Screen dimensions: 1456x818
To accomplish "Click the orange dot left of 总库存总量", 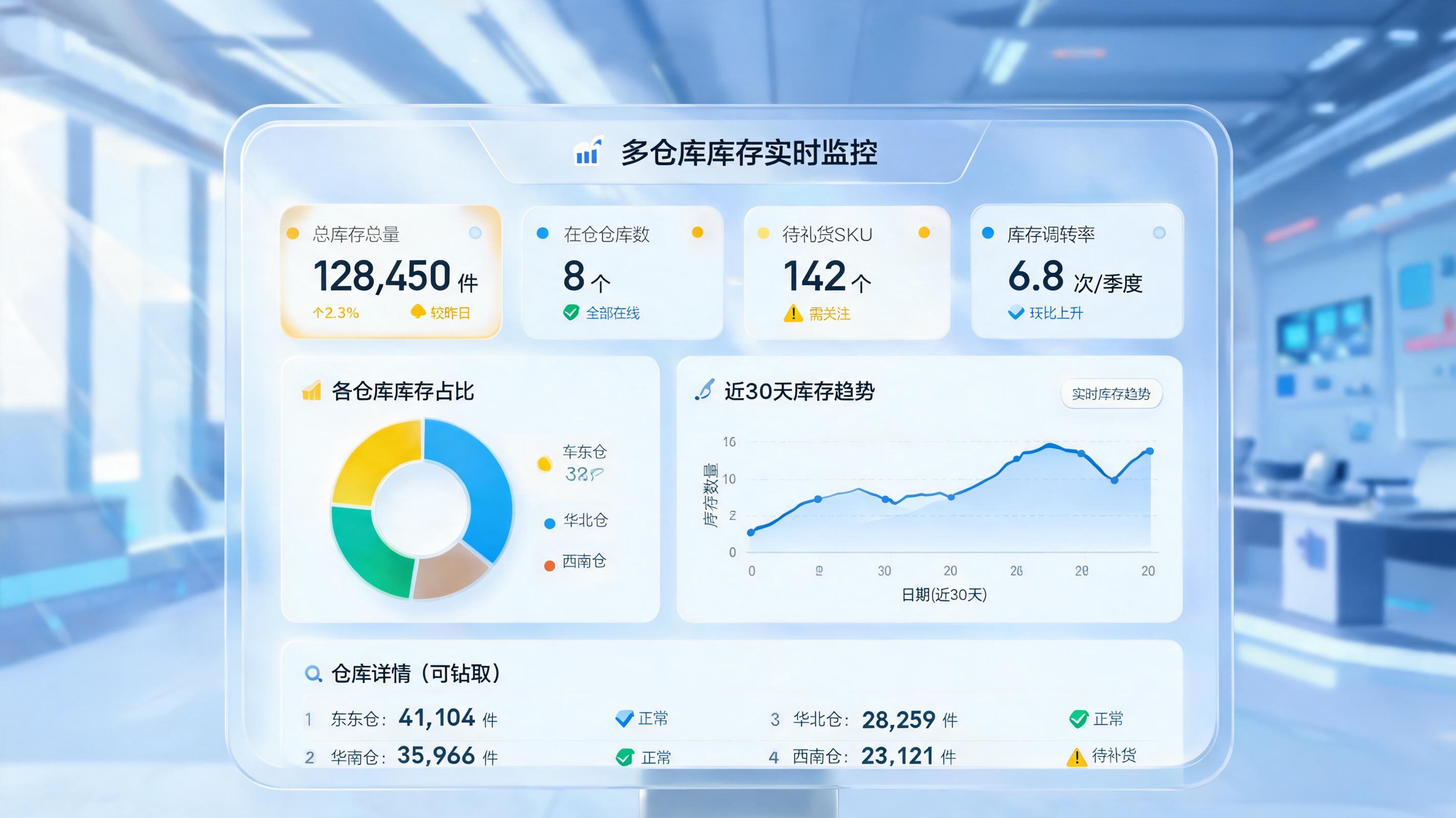I will tap(293, 233).
